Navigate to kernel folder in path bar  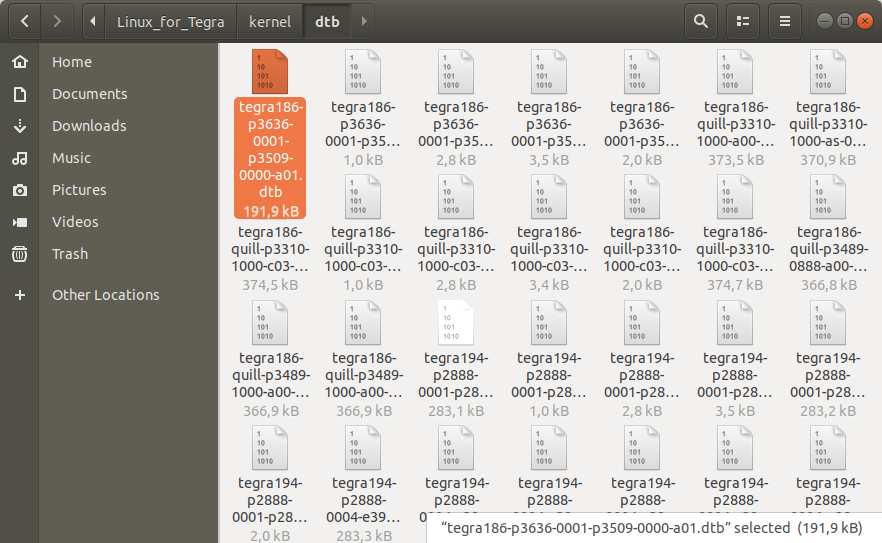tap(270, 21)
